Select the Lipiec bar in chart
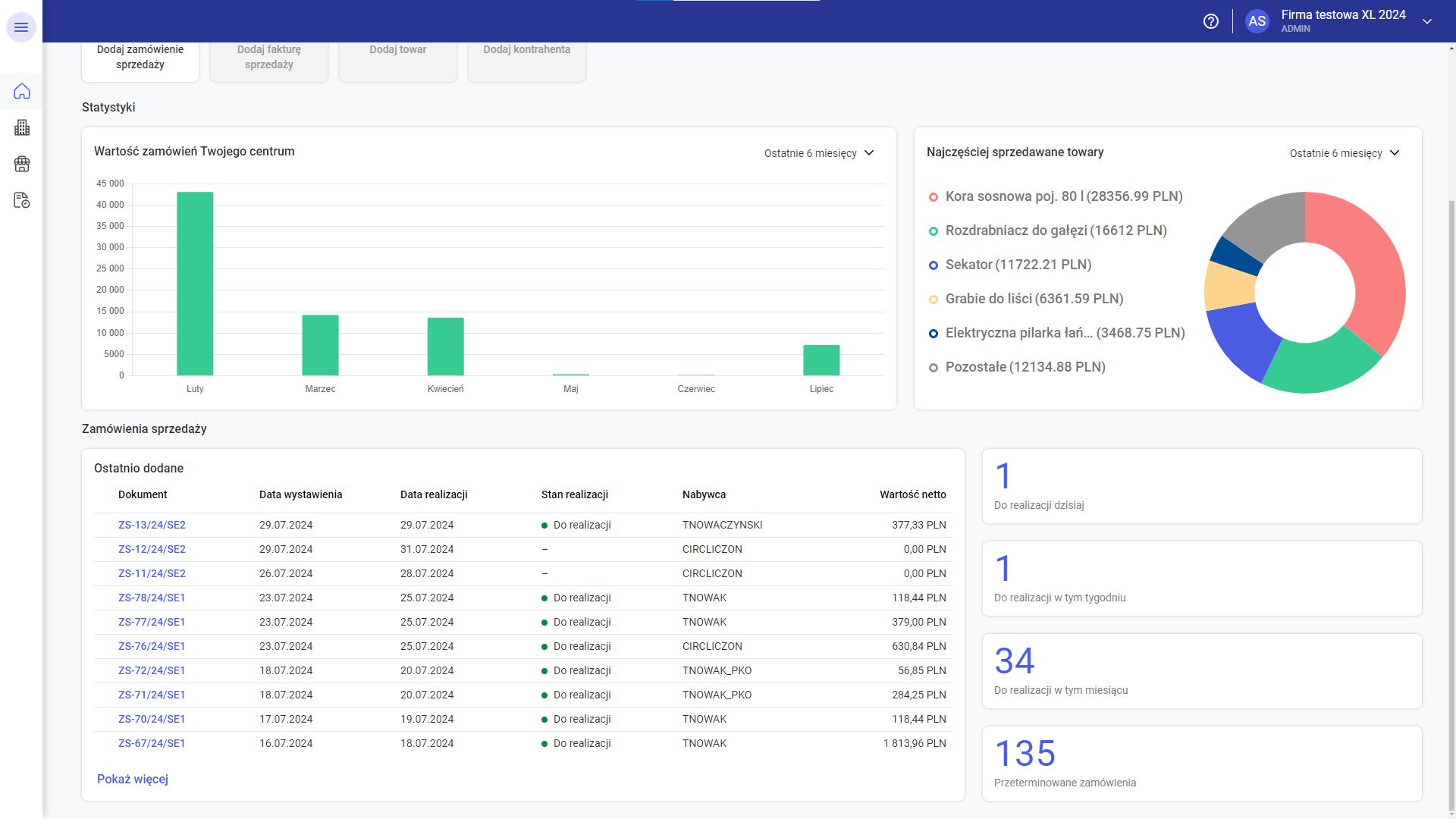Viewport: 1456px width, 819px height. (821, 360)
